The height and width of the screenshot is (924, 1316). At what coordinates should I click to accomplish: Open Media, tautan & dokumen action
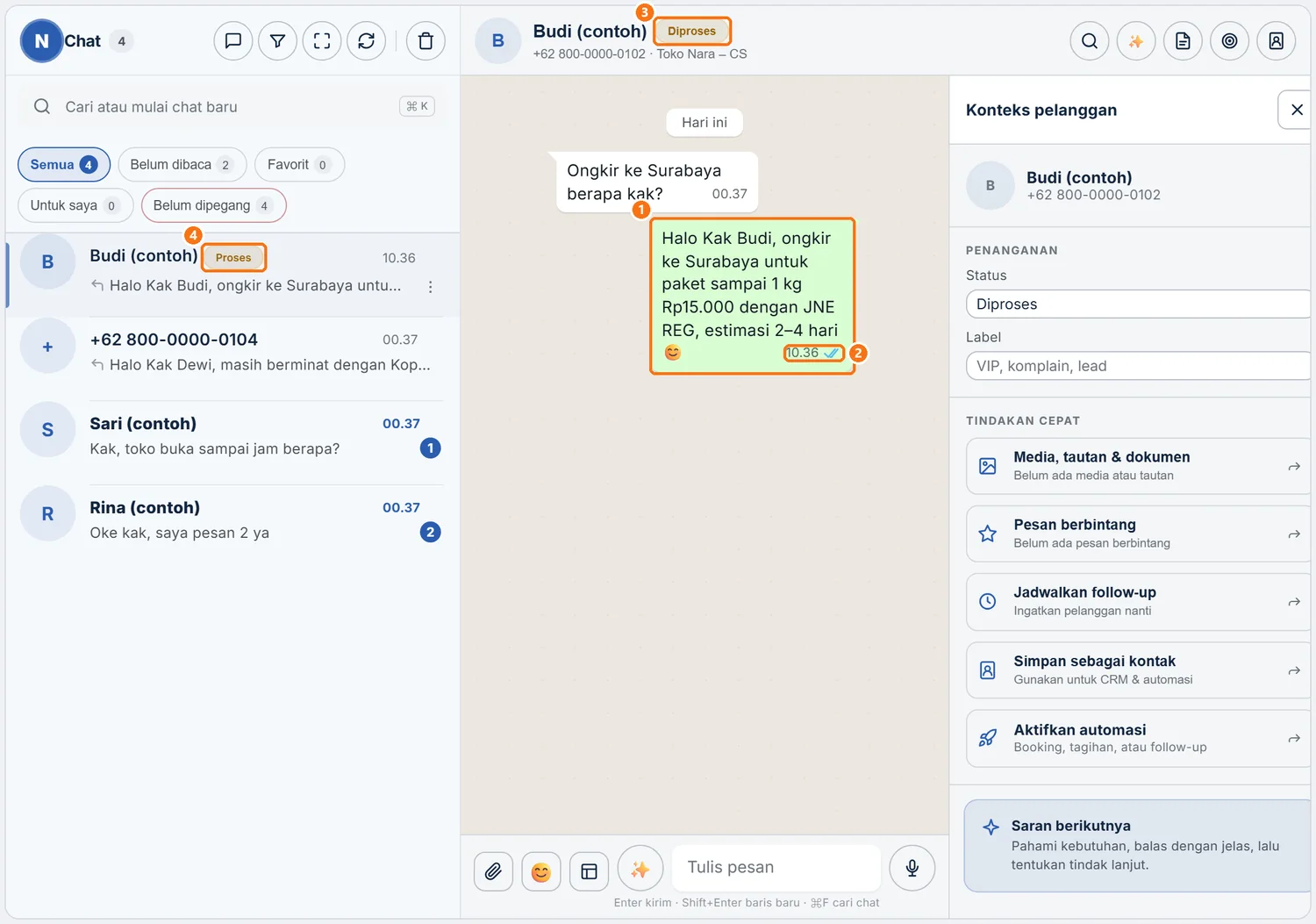pyautogui.click(x=1139, y=466)
